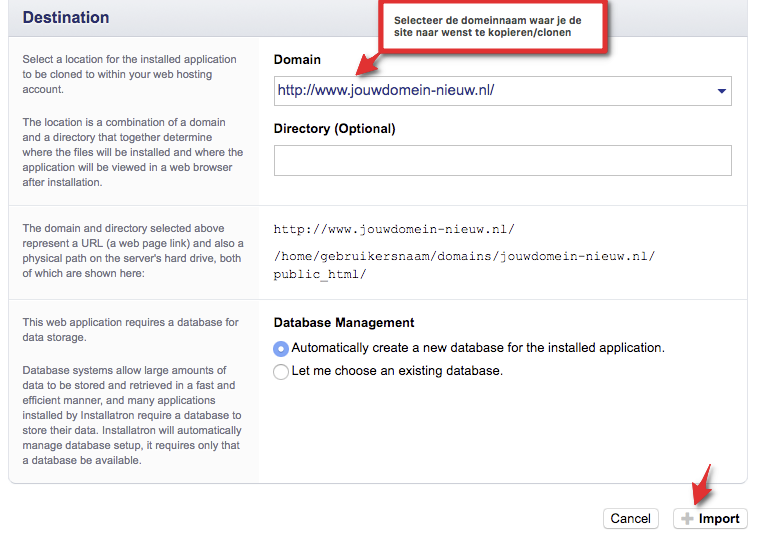Click the Destination section heading
This screenshot has height=542, width=761.
pos(66,18)
